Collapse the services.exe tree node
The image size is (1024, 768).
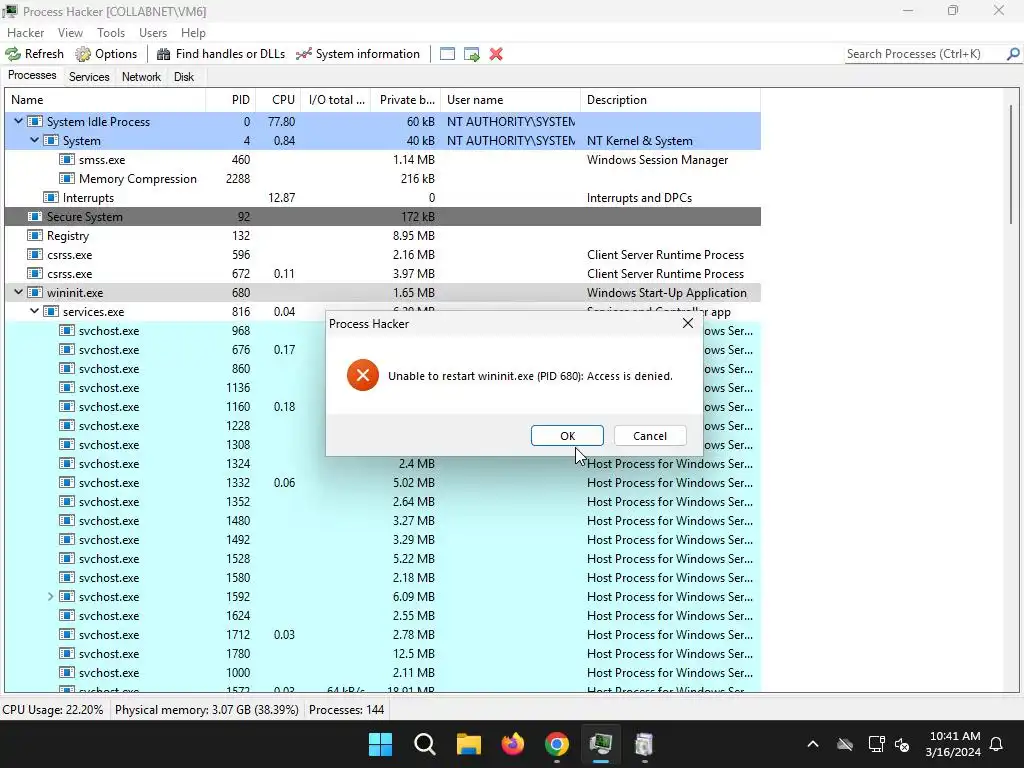tap(35, 312)
